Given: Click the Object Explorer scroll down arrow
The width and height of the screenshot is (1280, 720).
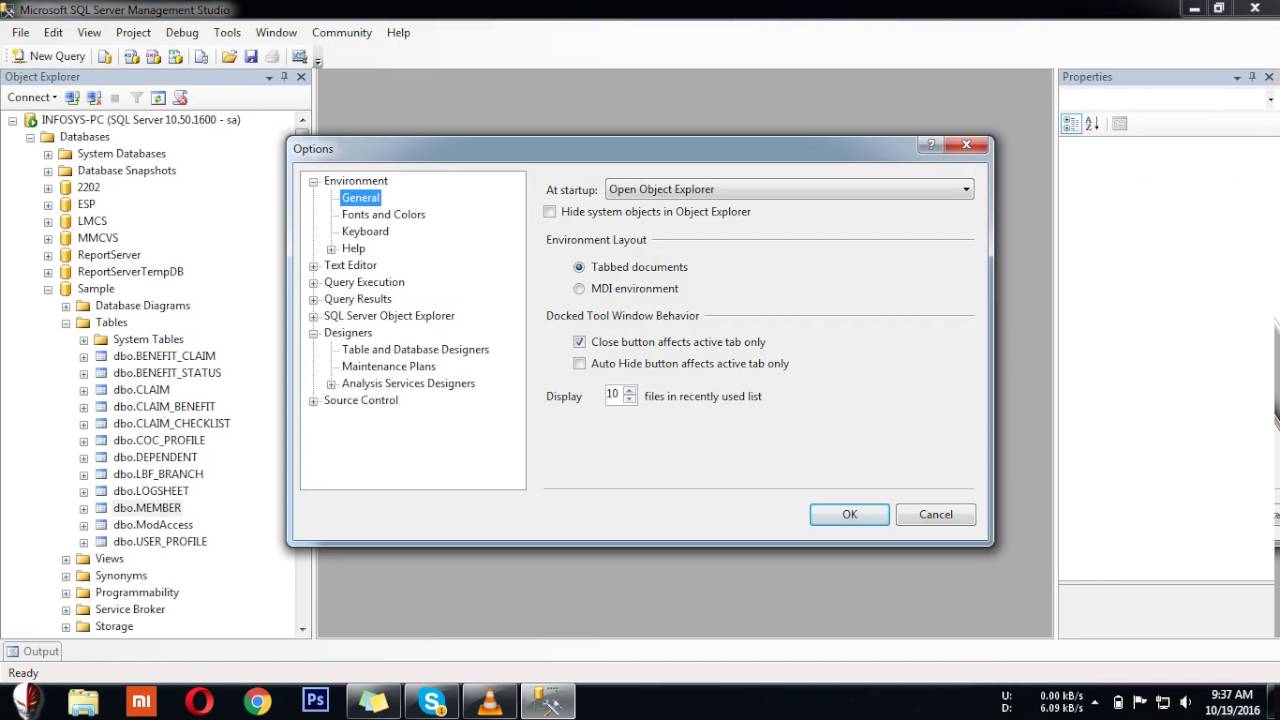Looking at the screenshot, I should [x=303, y=629].
